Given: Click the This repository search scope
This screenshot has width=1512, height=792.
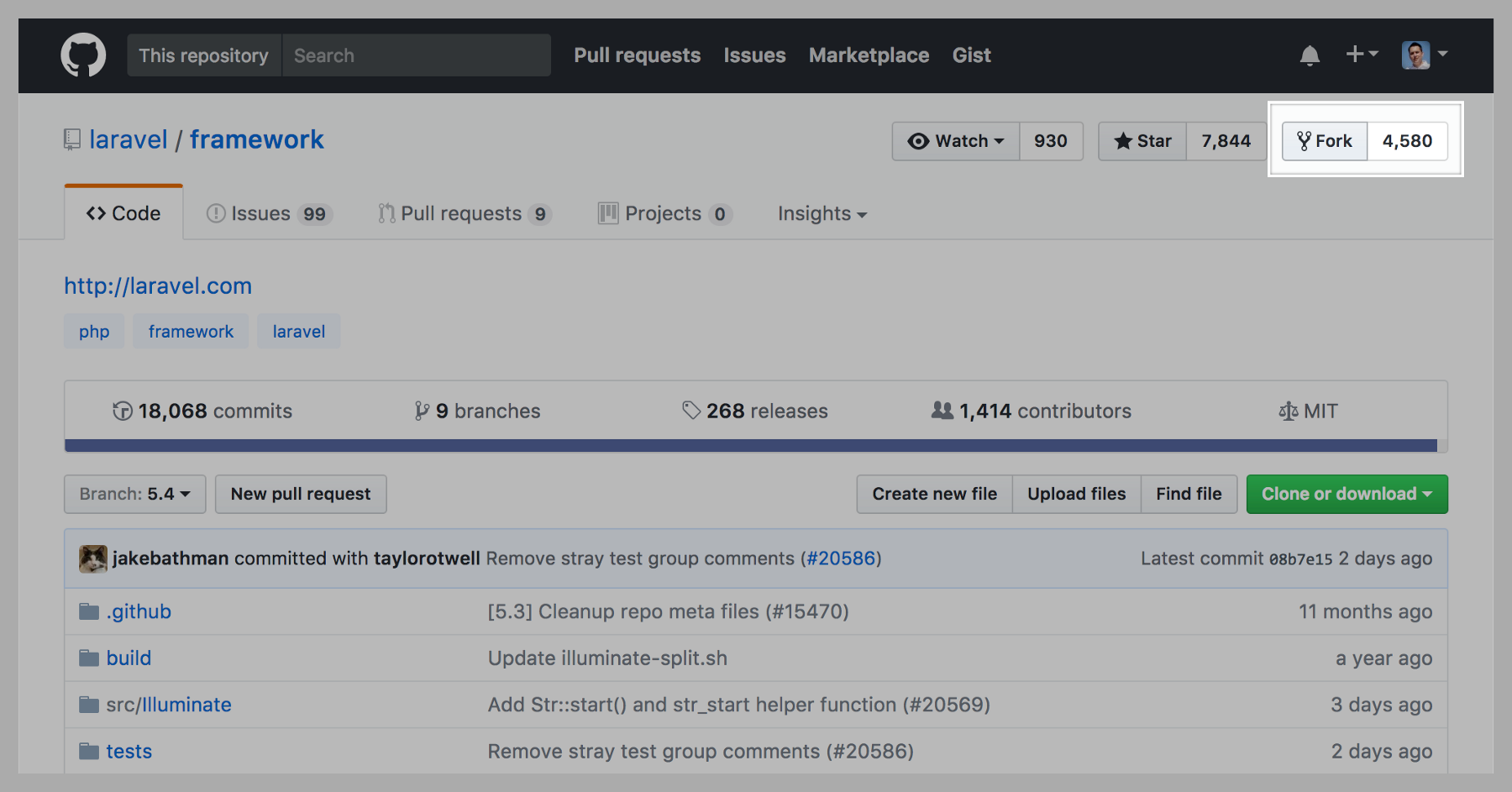Looking at the screenshot, I should (204, 55).
